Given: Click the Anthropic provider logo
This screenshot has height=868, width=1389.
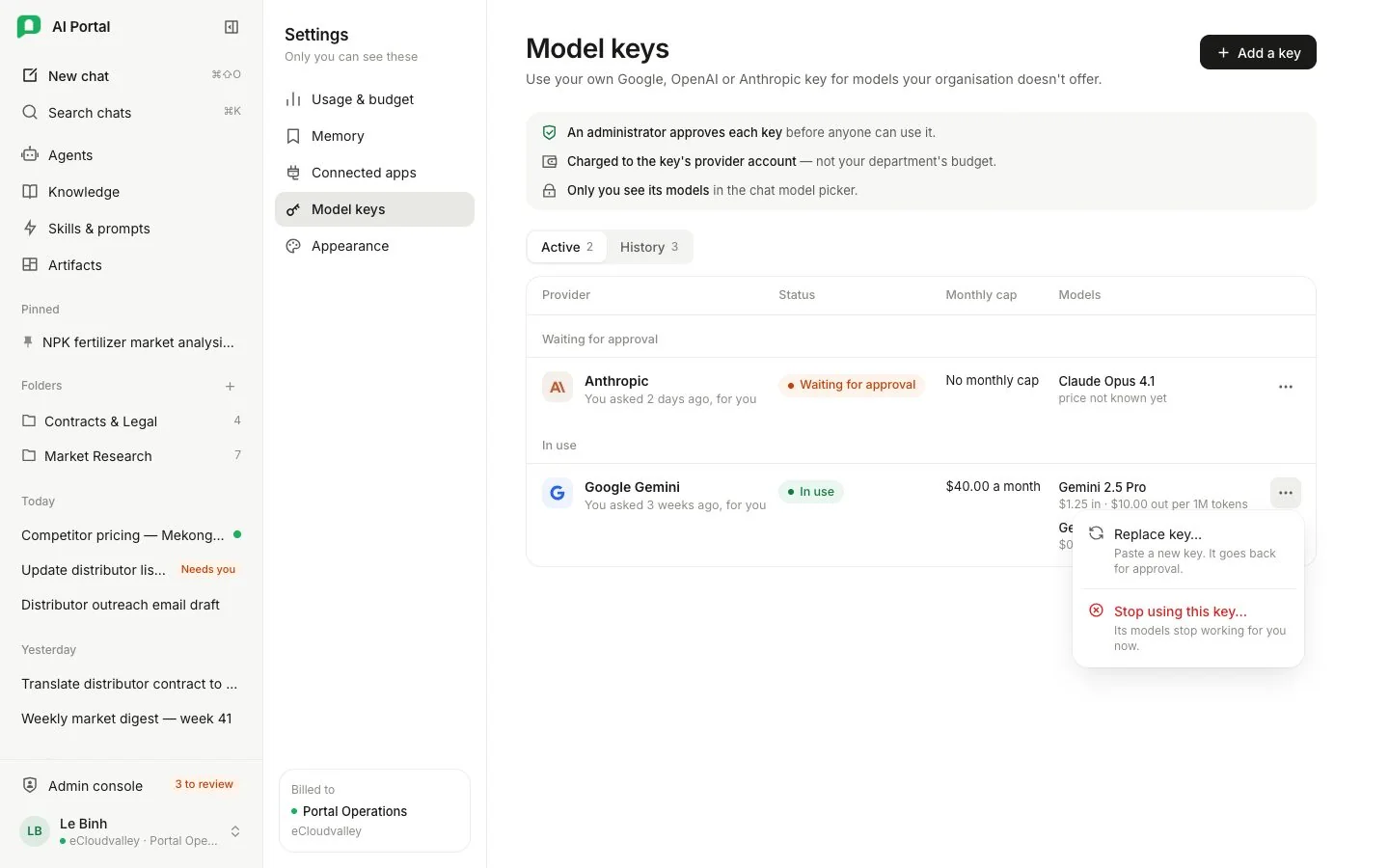Looking at the screenshot, I should tap(558, 388).
